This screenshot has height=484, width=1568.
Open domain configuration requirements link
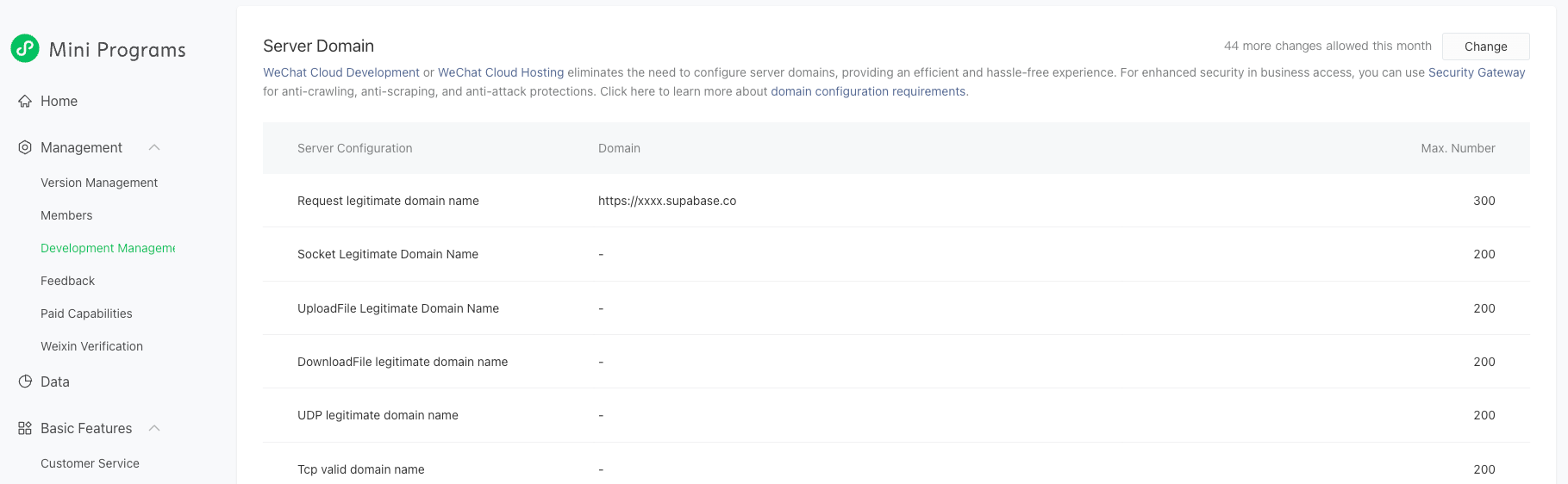[x=868, y=91]
